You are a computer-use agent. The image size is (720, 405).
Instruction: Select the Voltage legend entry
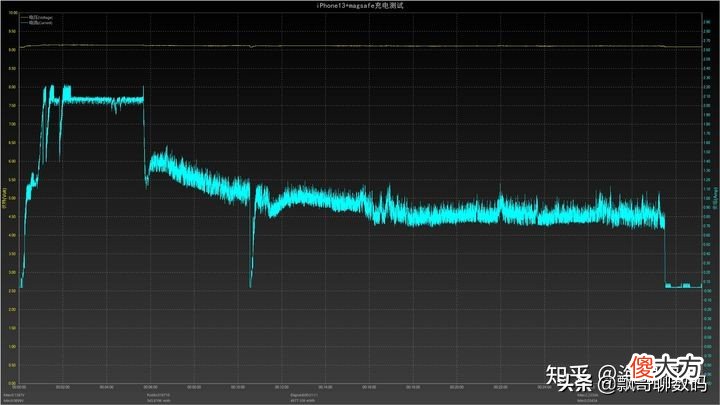(37, 17)
